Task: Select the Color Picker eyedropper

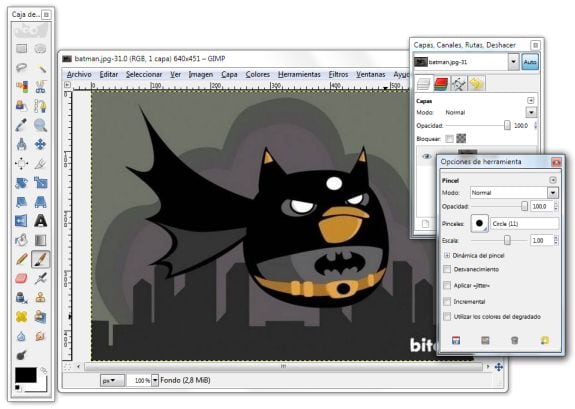Action: tap(22, 125)
